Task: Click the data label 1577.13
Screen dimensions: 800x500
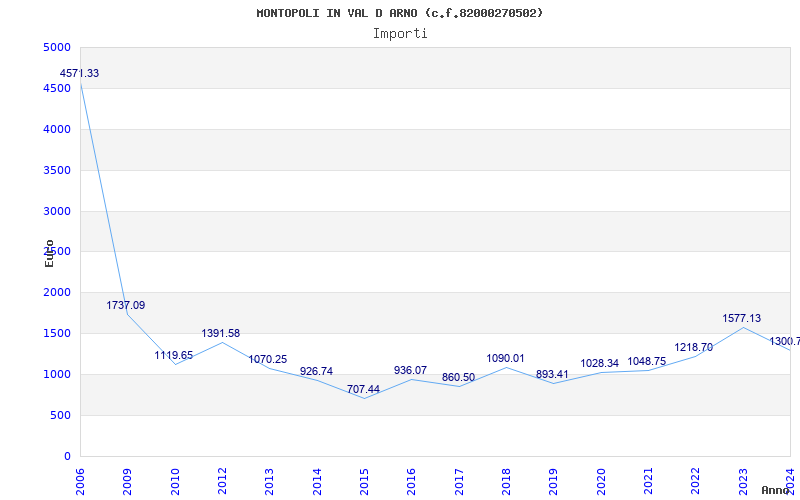Action: click(x=741, y=318)
